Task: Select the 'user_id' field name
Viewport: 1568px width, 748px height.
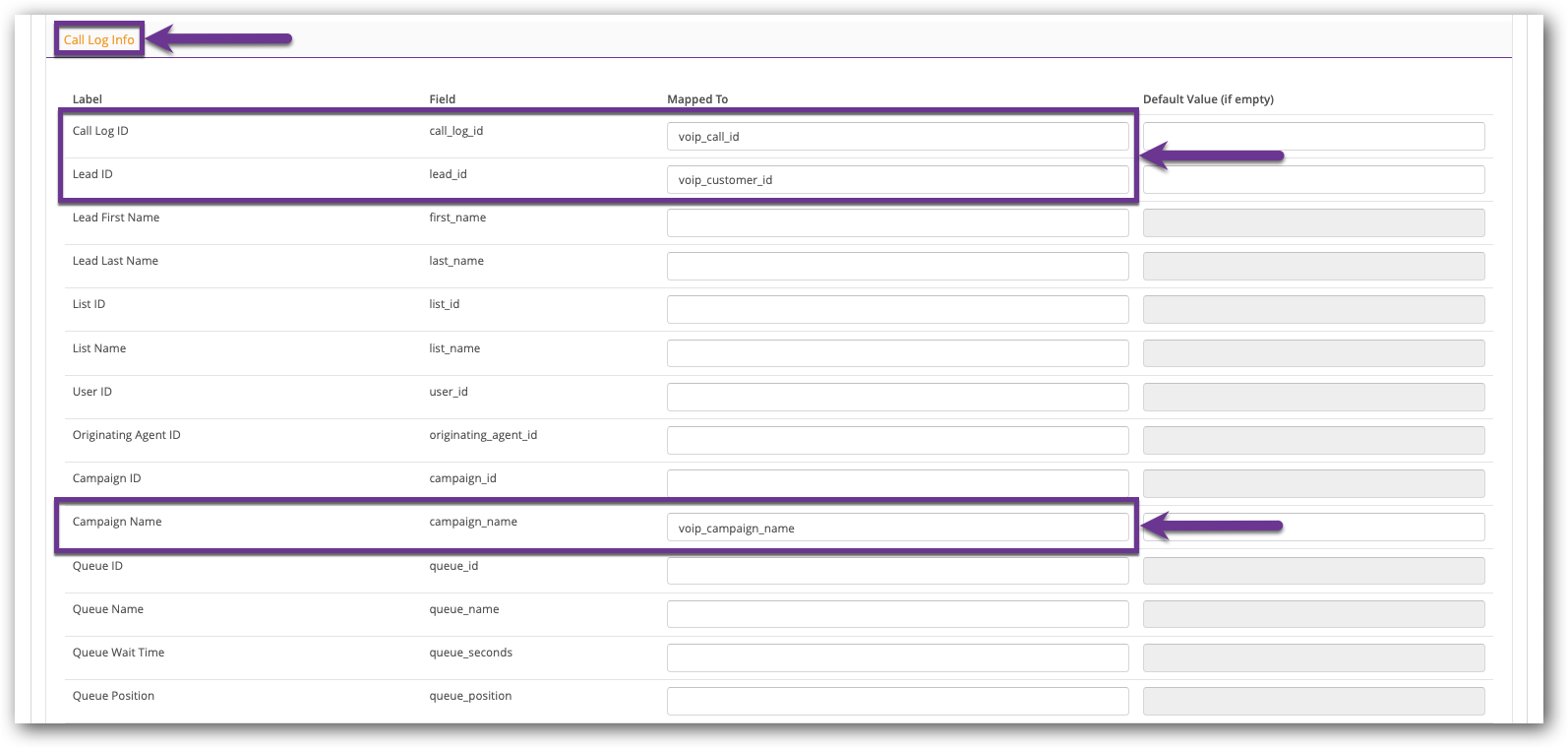Action: pos(449,392)
